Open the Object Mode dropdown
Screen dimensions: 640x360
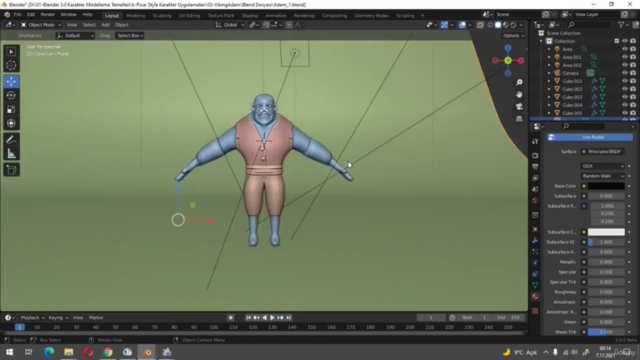coord(41,25)
